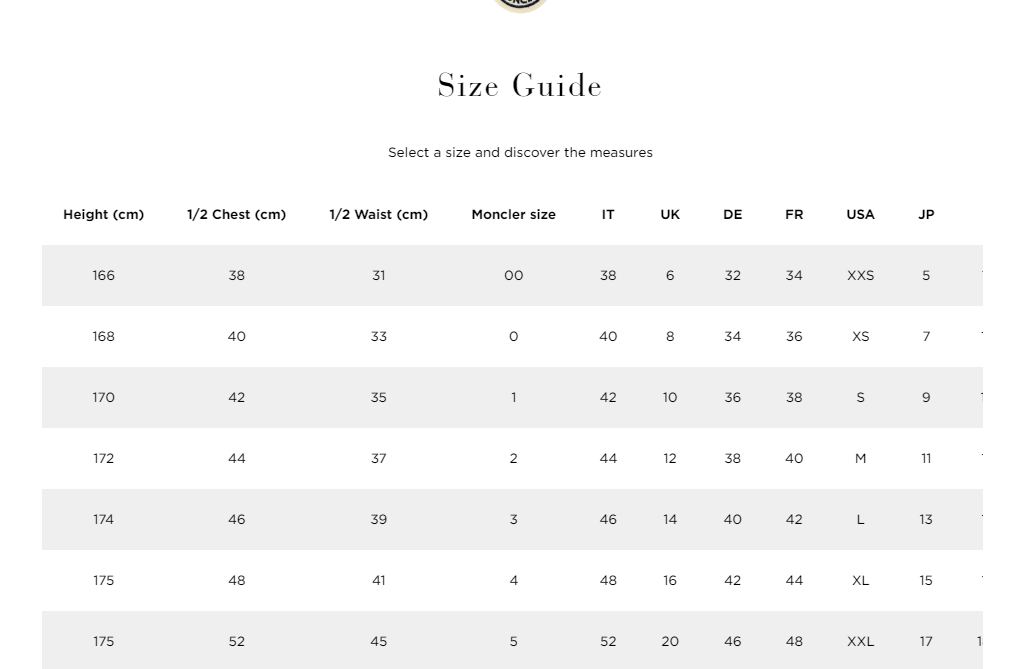Click the USA column header
Screen dimensions: 1024x669
[860, 215]
